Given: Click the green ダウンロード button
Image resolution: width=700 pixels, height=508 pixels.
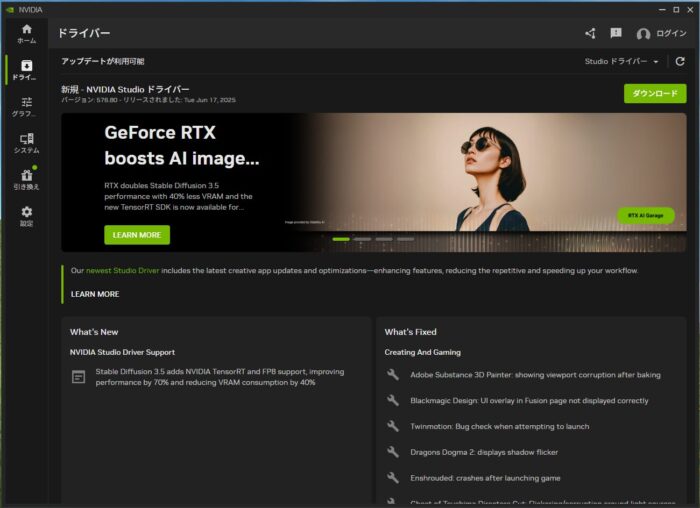Looking at the screenshot, I should [655, 93].
